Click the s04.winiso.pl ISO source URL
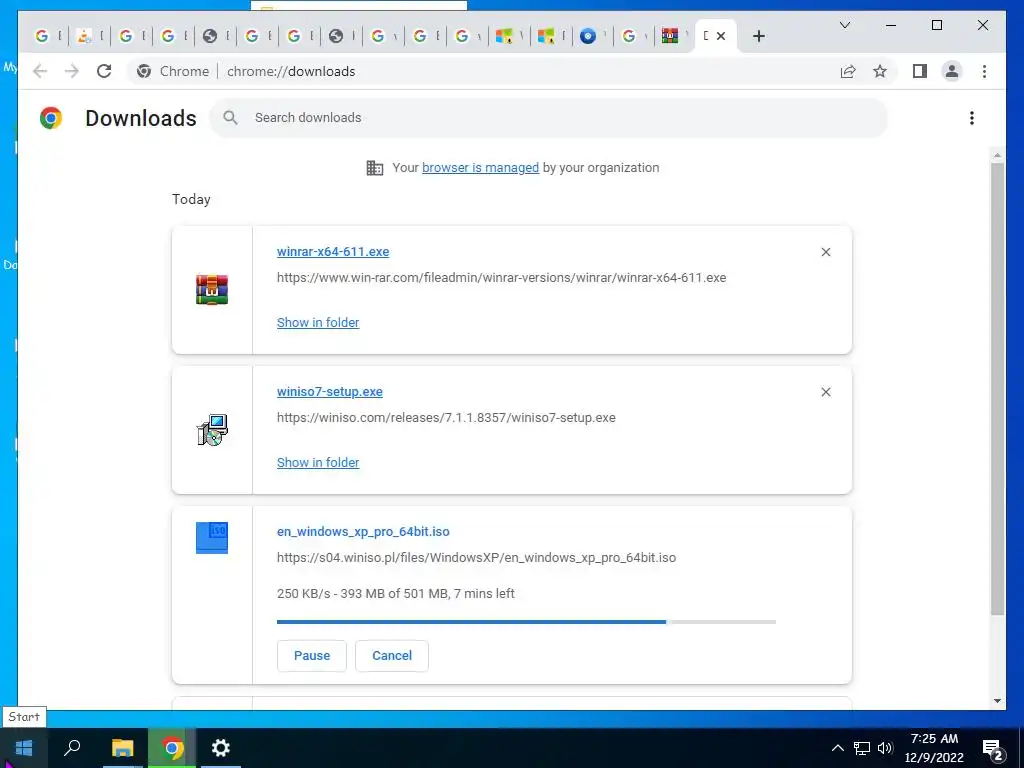This screenshot has width=1024, height=768. (x=476, y=558)
